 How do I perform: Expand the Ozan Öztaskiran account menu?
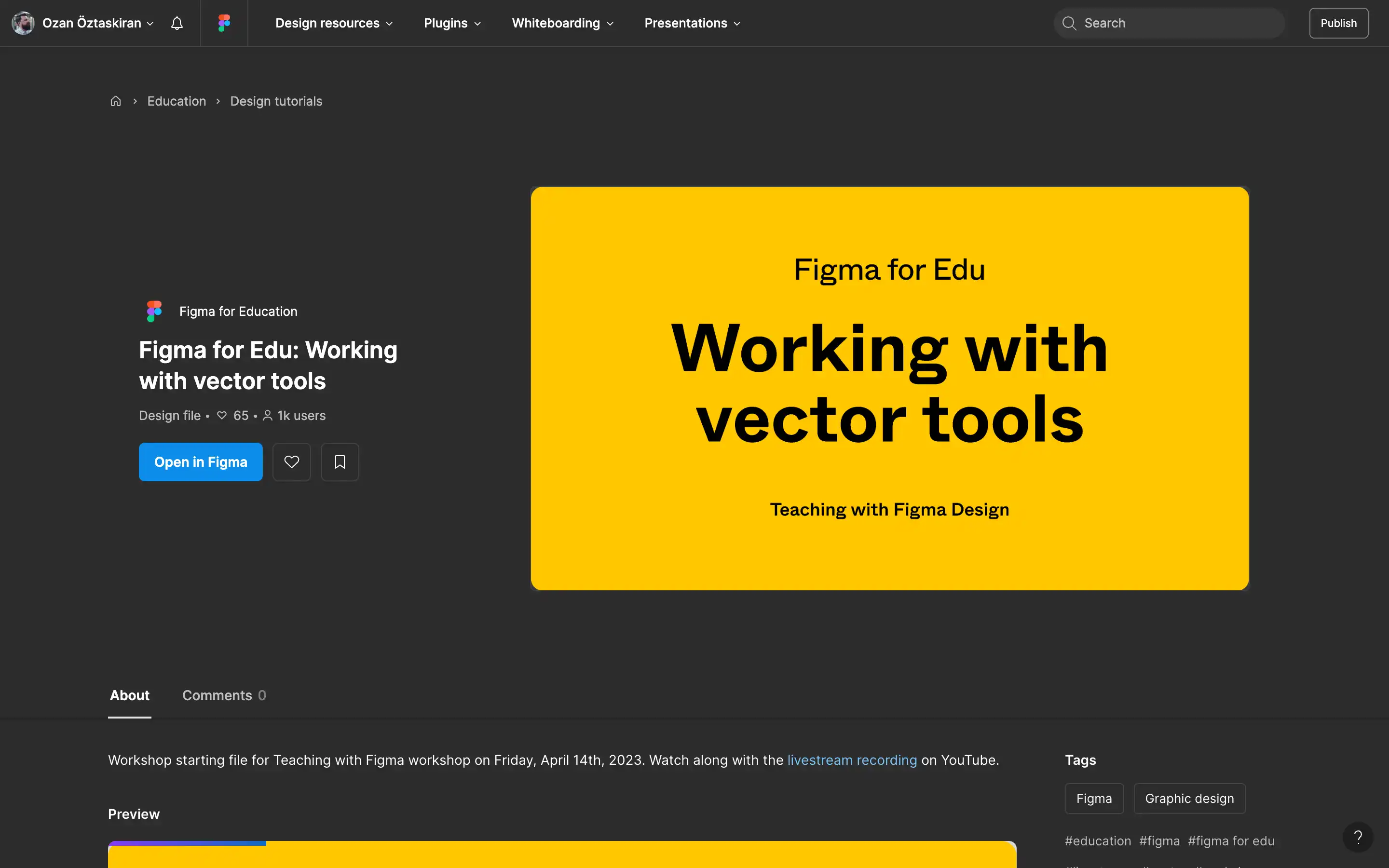[x=98, y=23]
